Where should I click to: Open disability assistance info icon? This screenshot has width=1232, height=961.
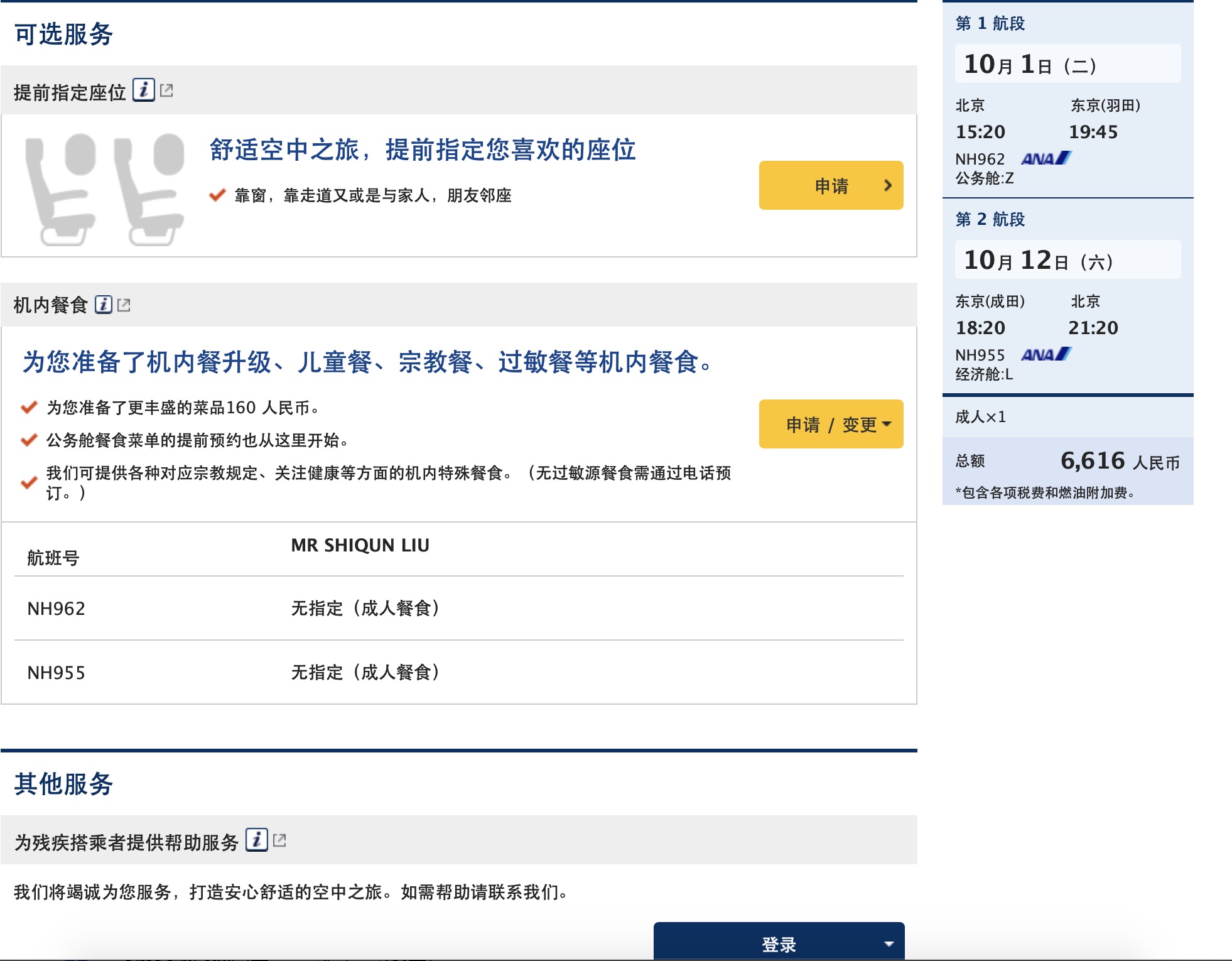257,840
